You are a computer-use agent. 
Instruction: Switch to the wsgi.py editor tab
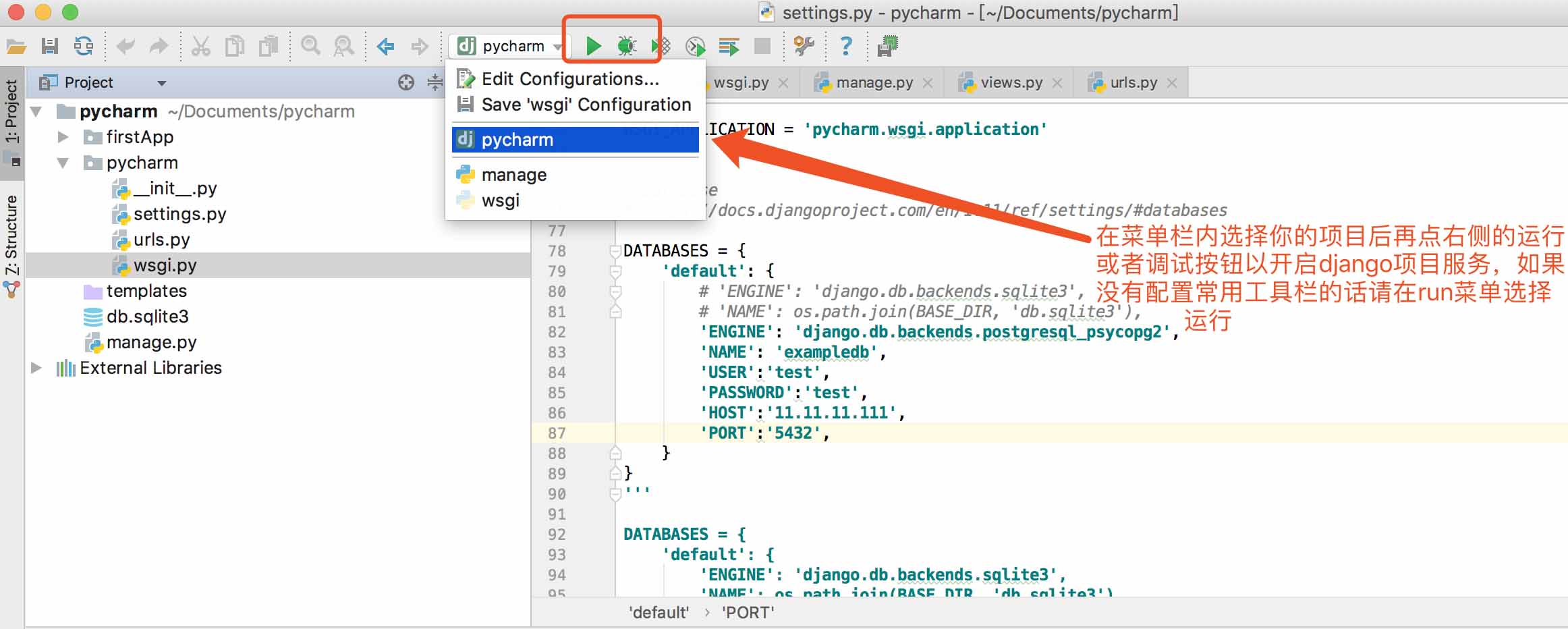pos(741,82)
